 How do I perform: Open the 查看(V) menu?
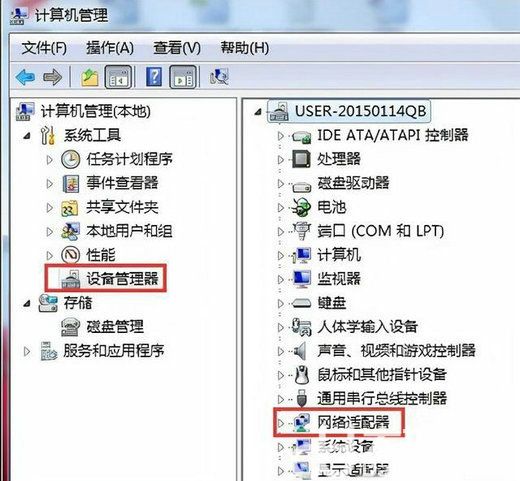point(177,48)
